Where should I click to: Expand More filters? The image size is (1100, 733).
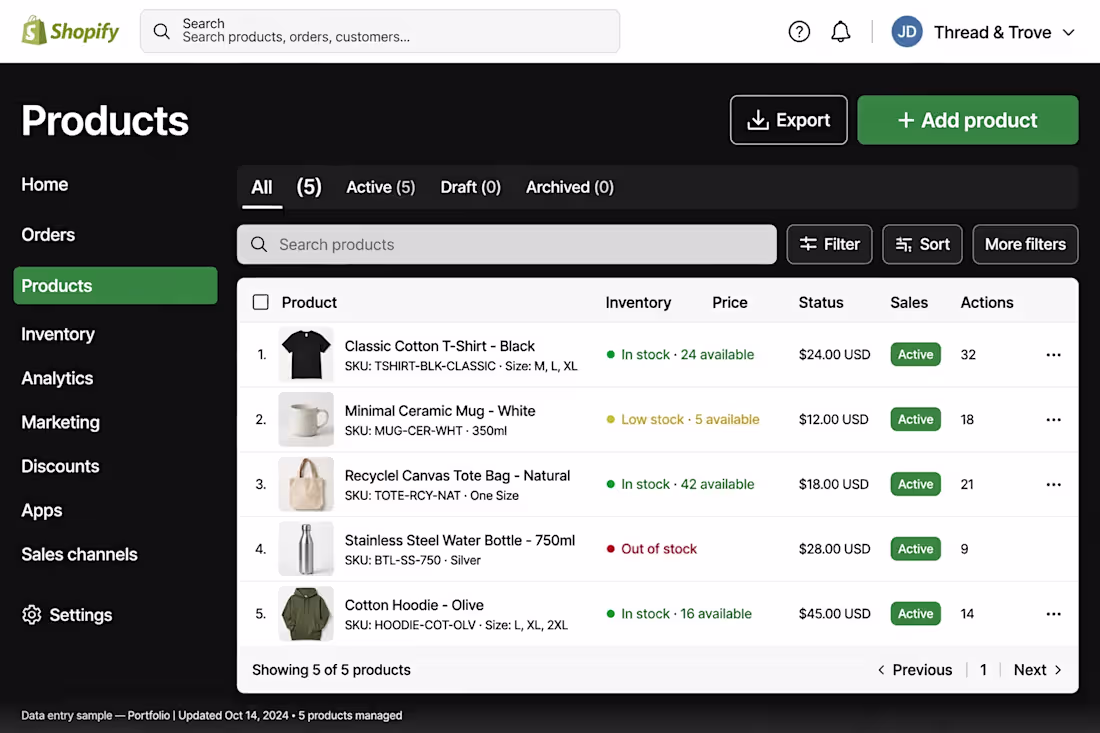point(1025,244)
